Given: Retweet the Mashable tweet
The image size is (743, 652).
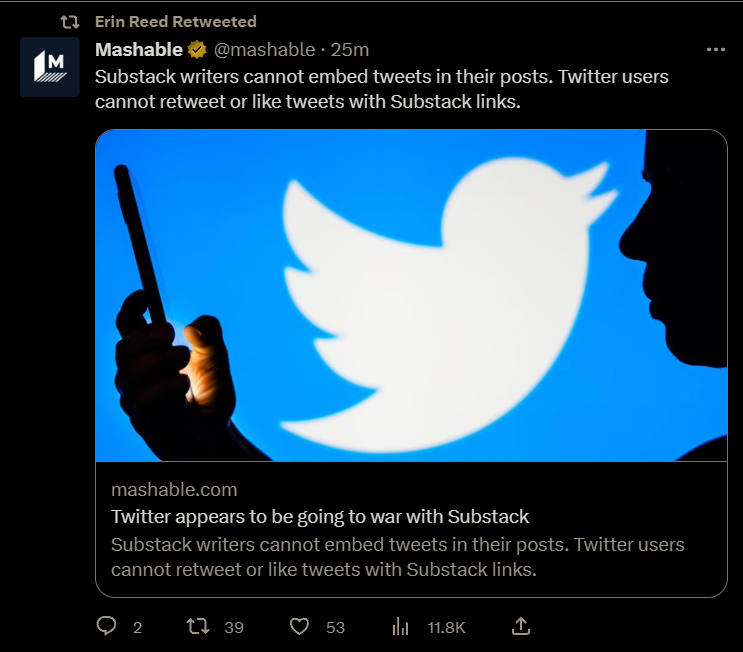Looking at the screenshot, I should tap(200, 627).
